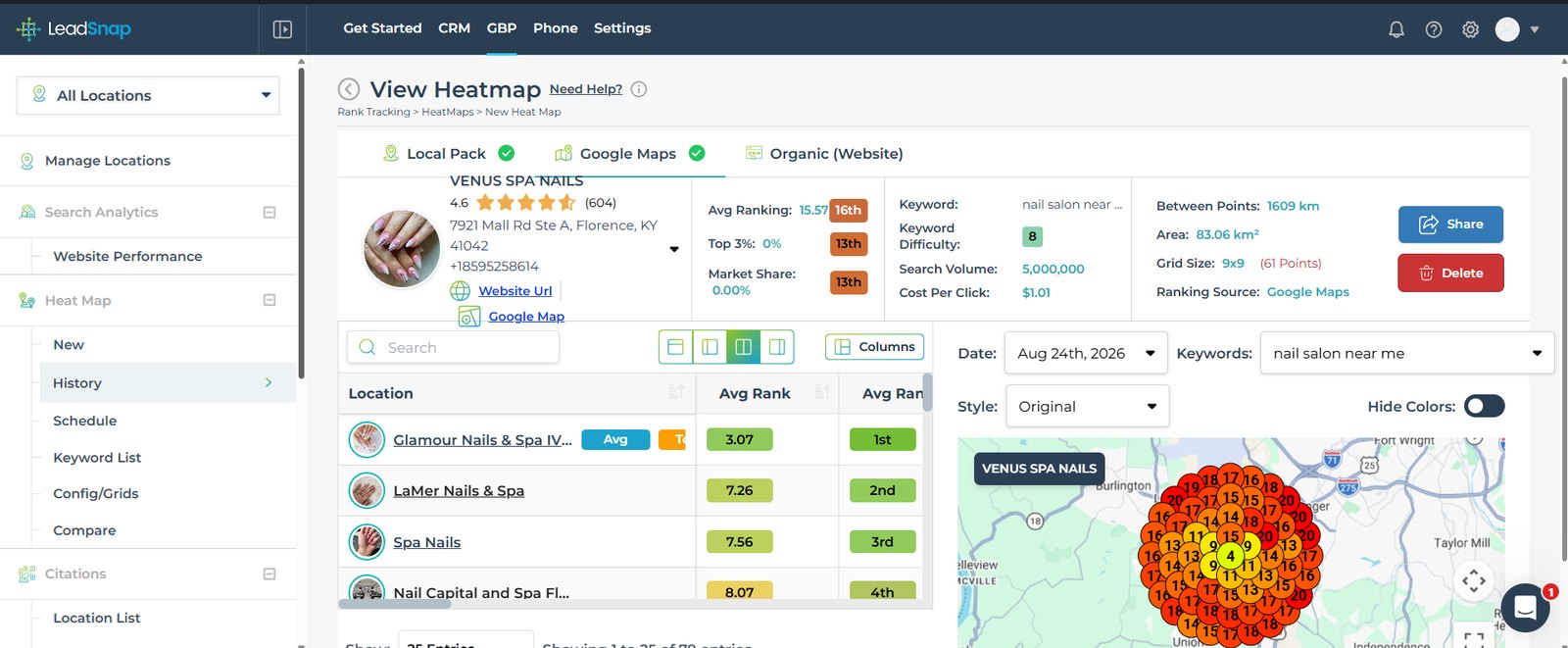This screenshot has height=648, width=1568.
Task: Collapse the Search Analytics section
Action: (269, 212)
